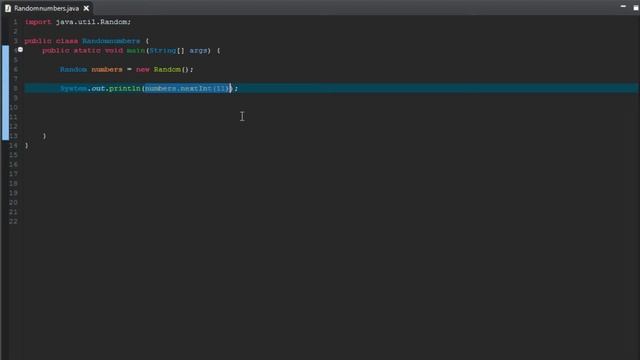Collapse the main method fold marker
Image resolution: width=640 pixels, height=360 pixels.
coord(20,50)
